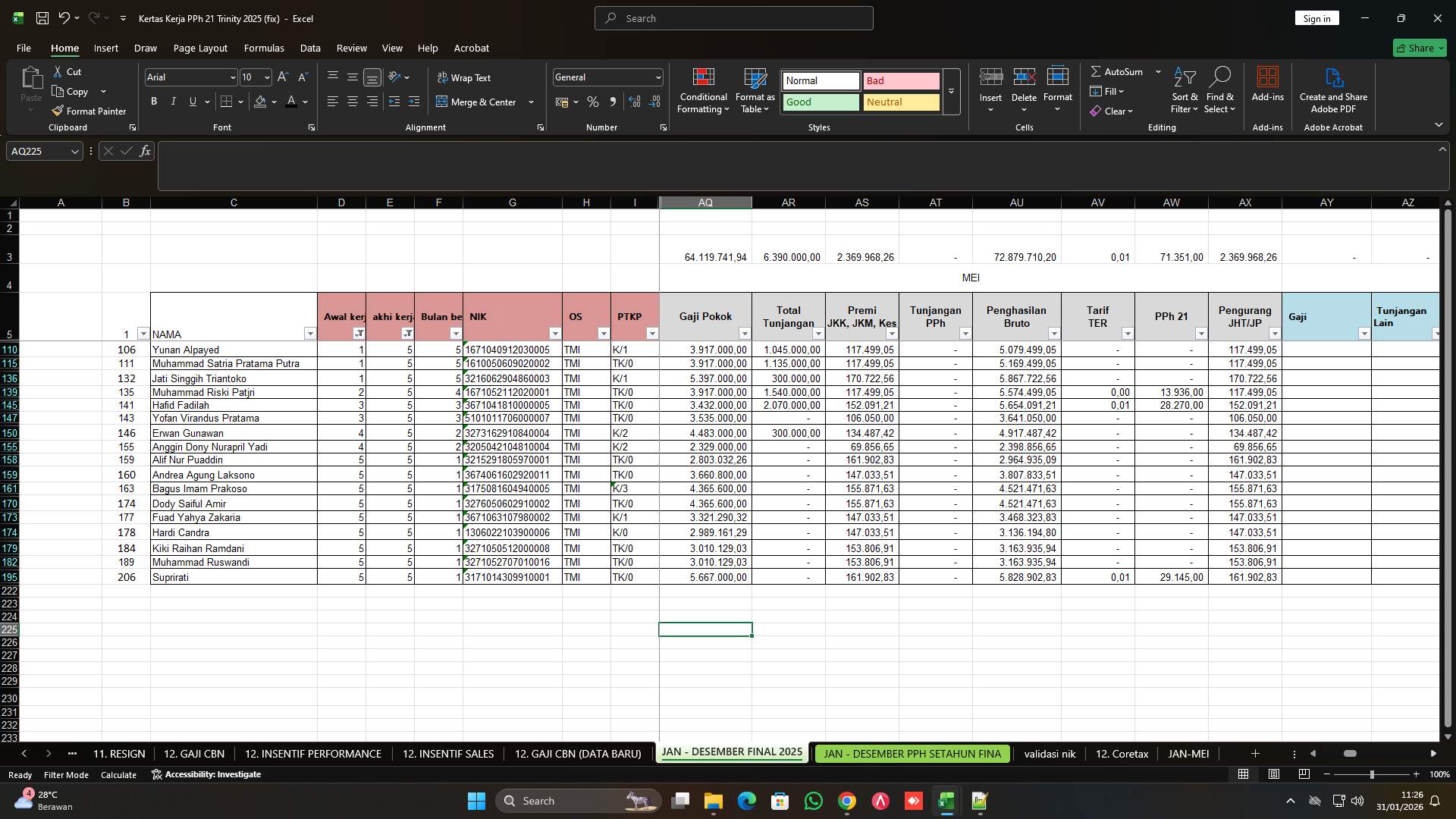The width and height of the screenshot is (1456, 819).
Task: Toggle bold formatting
Action: 153,101
